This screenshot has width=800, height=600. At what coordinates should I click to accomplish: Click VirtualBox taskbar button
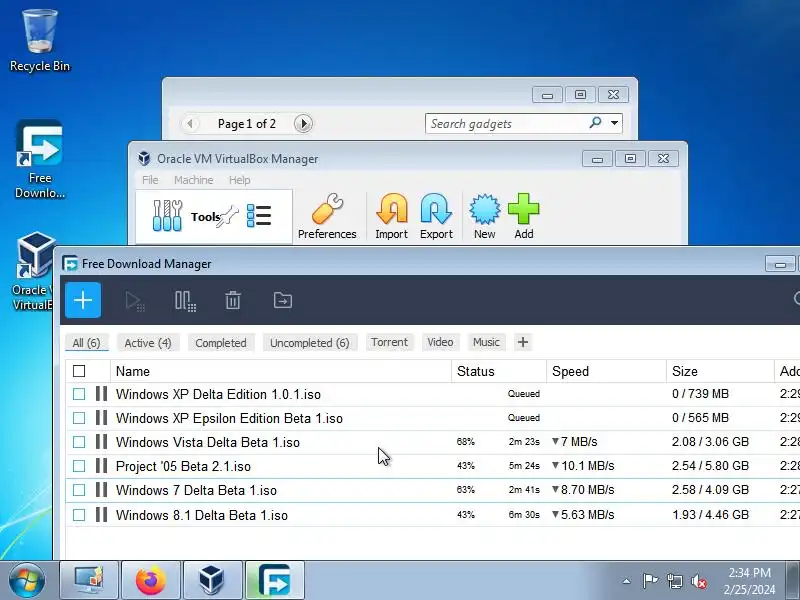point(212,580)
